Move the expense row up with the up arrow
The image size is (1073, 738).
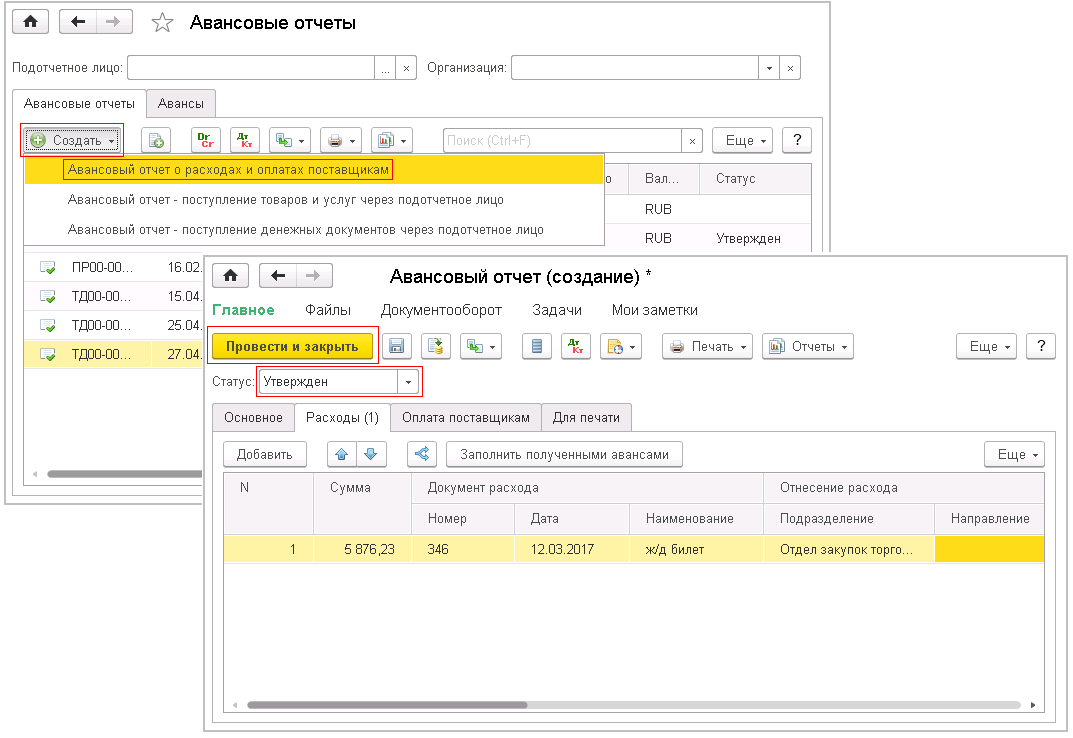coord(341,455)
